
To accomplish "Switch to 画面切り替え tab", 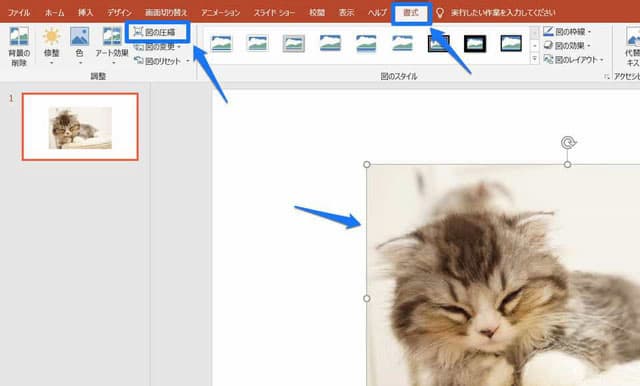I will [166, 13].
